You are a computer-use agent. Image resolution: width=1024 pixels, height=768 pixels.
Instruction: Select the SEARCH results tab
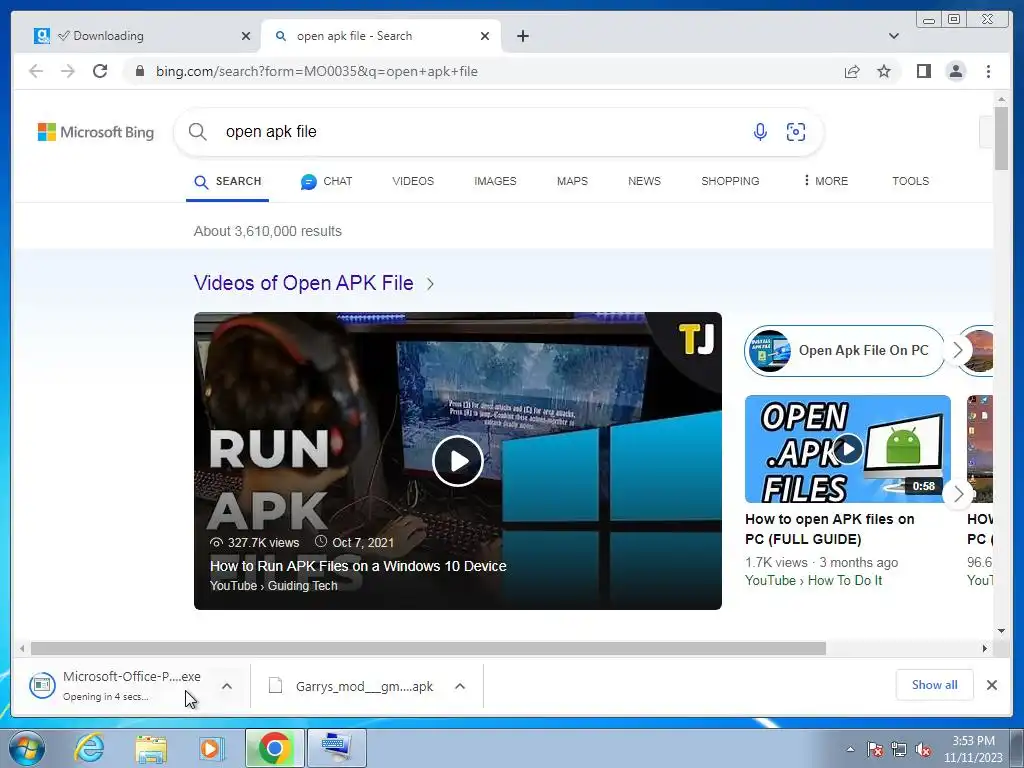(227, 182)
